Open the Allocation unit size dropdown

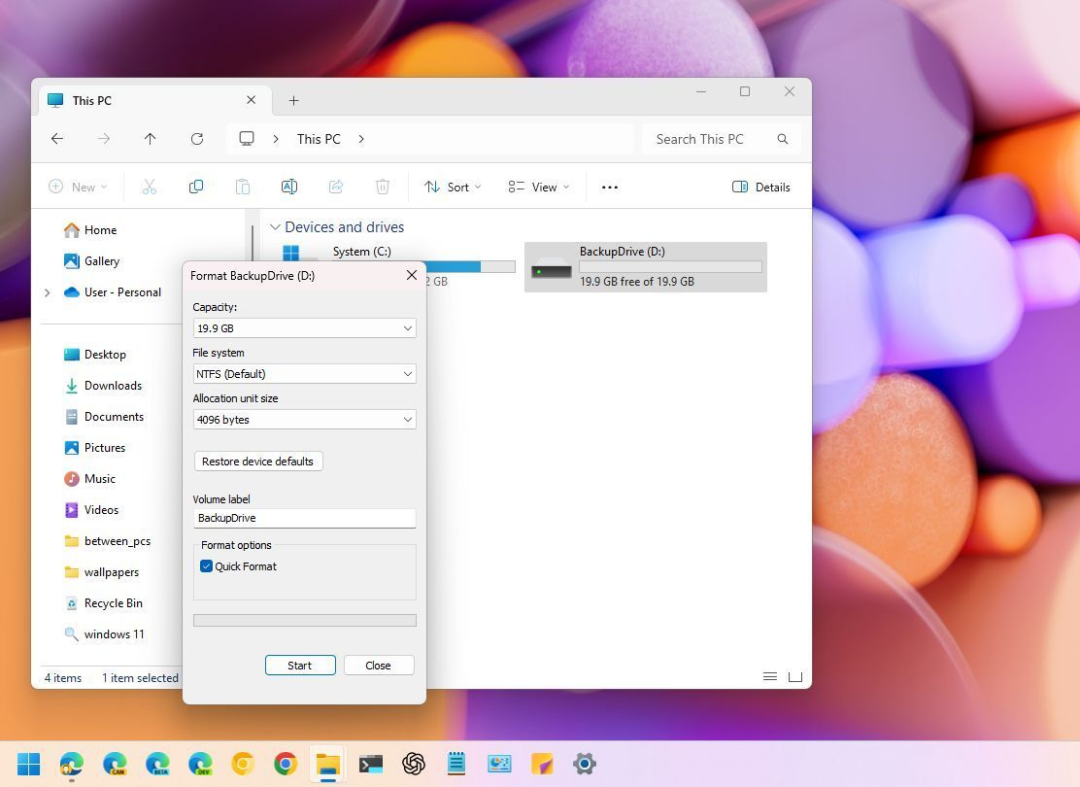pyautogui.click(x=304, y=419)
